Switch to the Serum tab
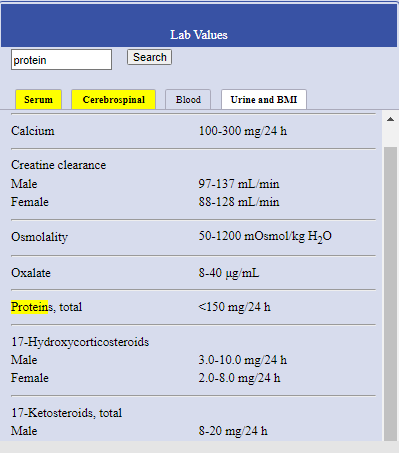 coord(38,99)
